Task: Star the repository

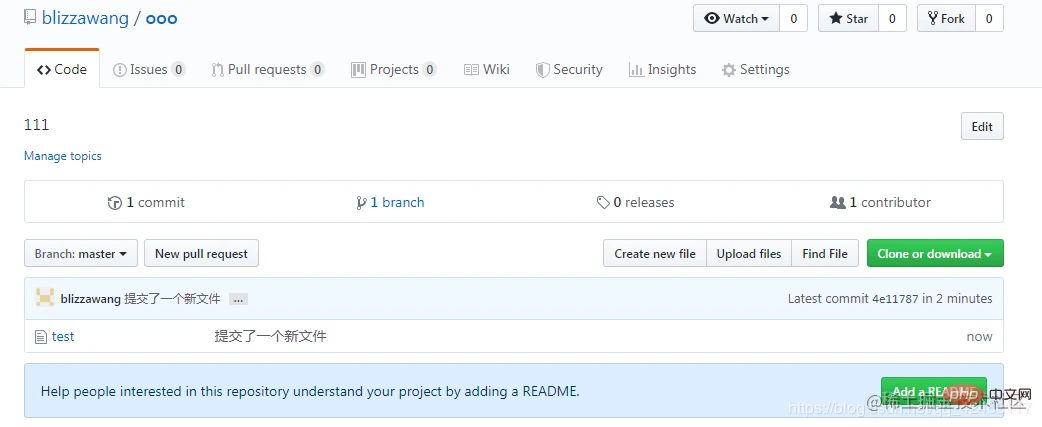Action: [x=848, y=19]
